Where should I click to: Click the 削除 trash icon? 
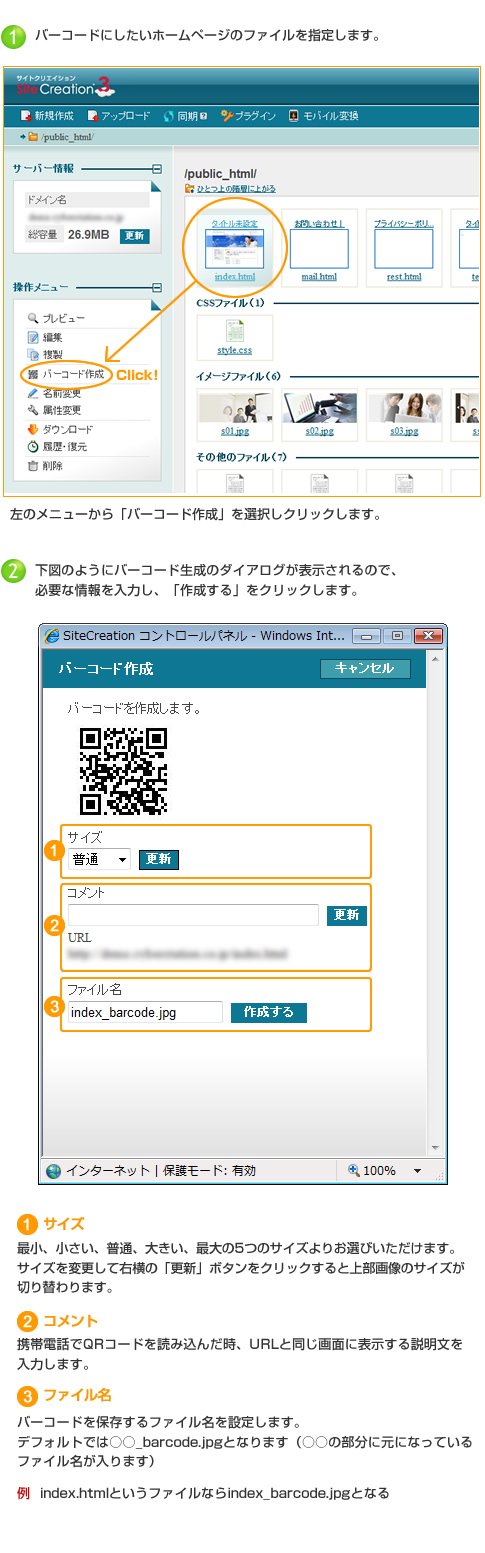tap(33, 465)
